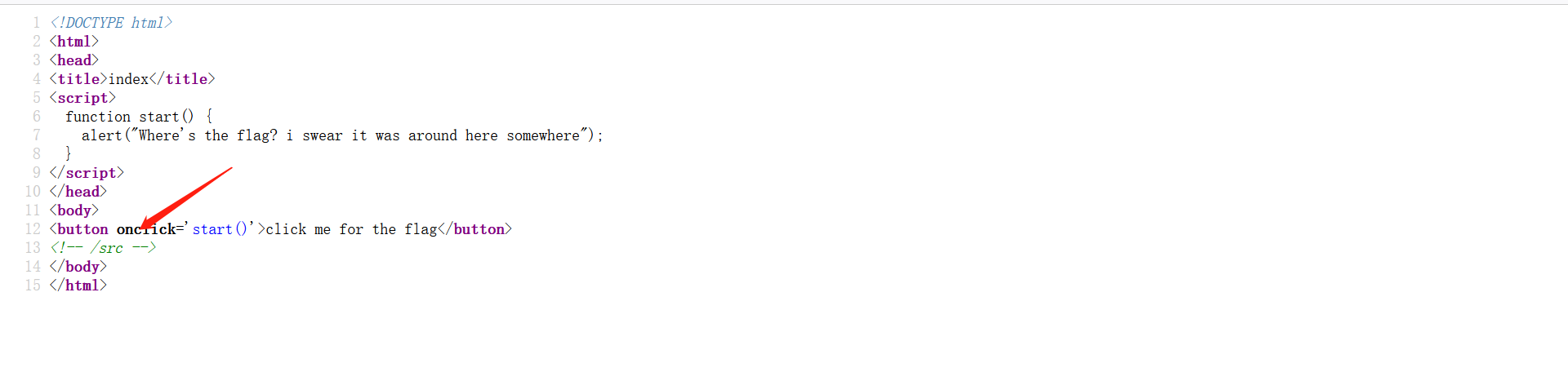Click the alert message string
1568x372 pixels.
click(x=359, y=135)
